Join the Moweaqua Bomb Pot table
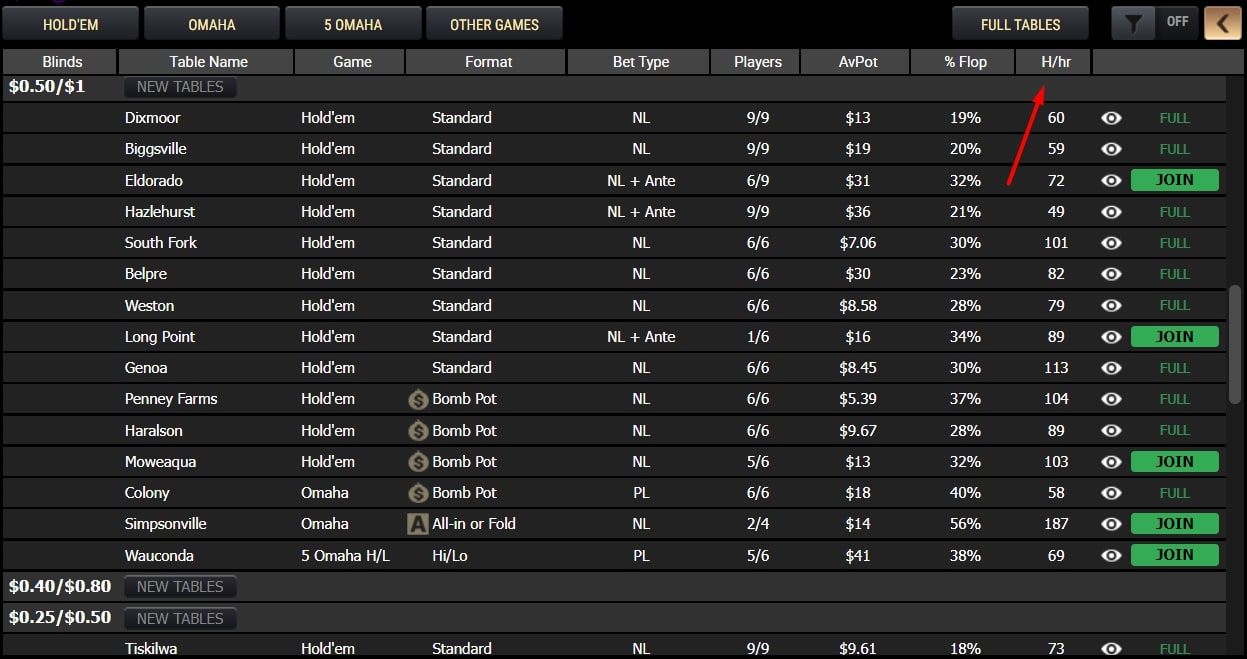This screenshot has height=659, width=1247. pos(1174,462)
